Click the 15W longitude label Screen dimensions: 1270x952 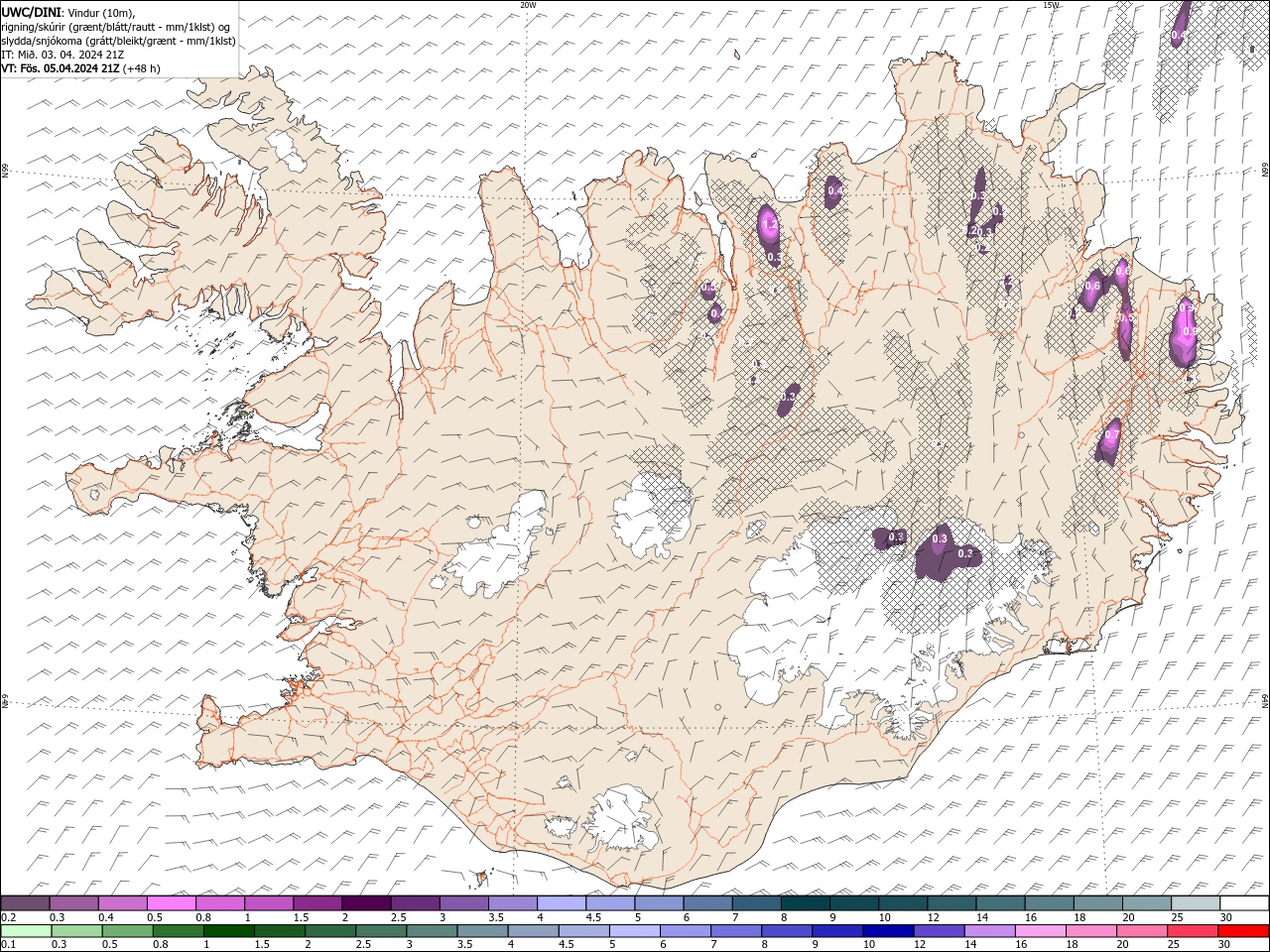click(1051, 5)
